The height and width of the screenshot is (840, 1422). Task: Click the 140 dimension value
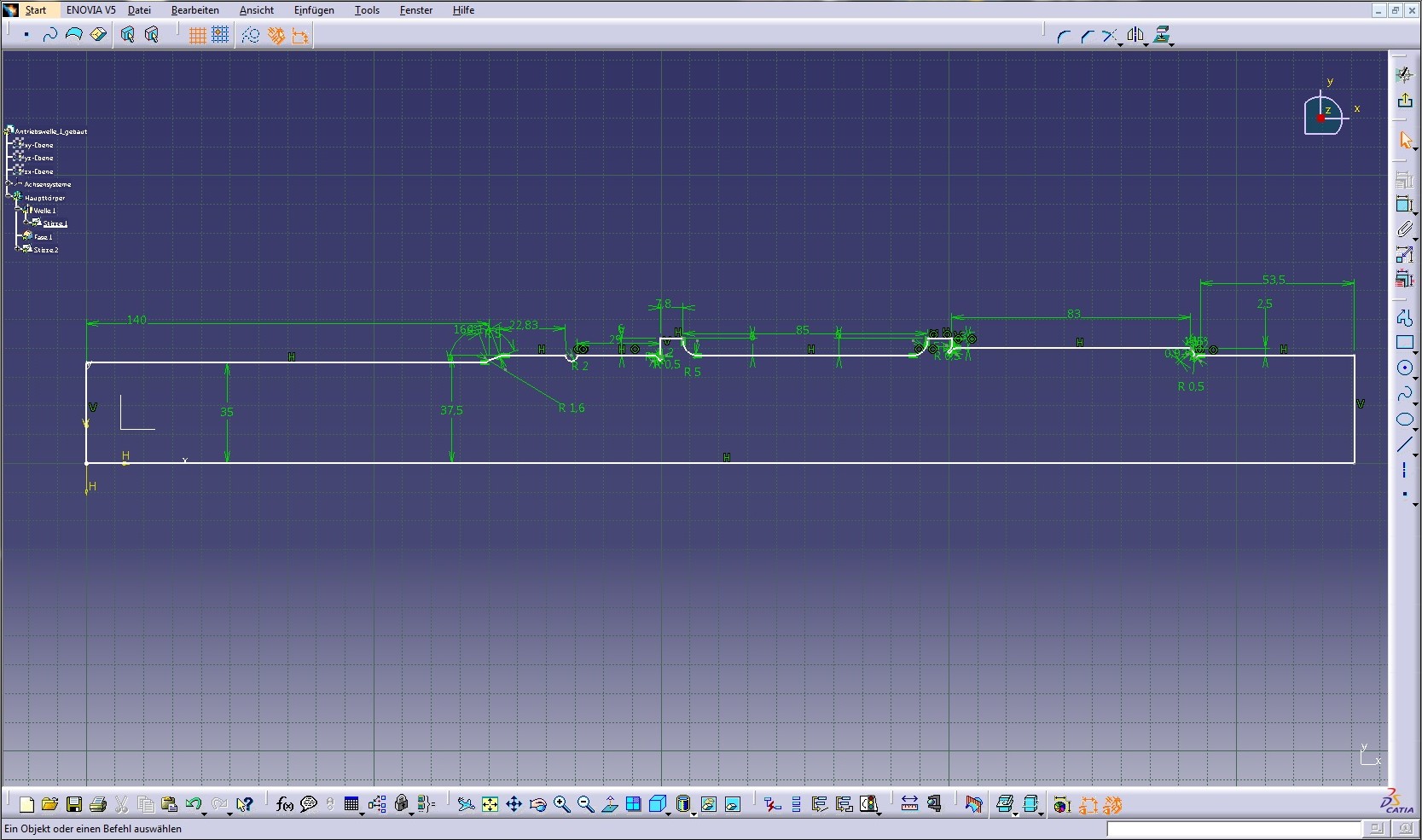(x=136, y=320)
